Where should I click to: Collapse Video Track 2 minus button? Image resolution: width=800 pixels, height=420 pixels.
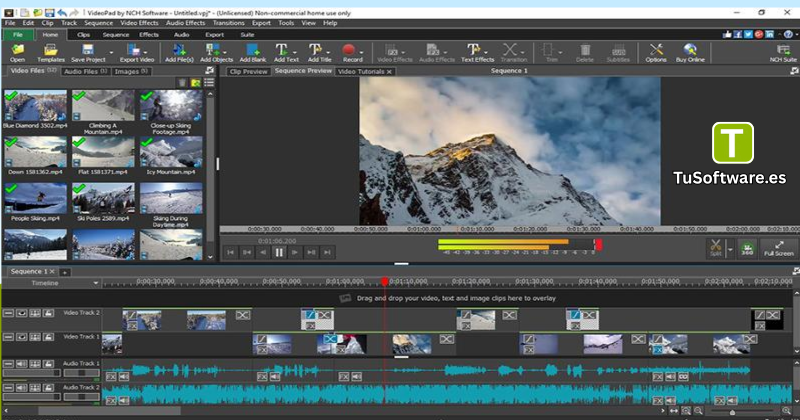[x=8, y=313]
